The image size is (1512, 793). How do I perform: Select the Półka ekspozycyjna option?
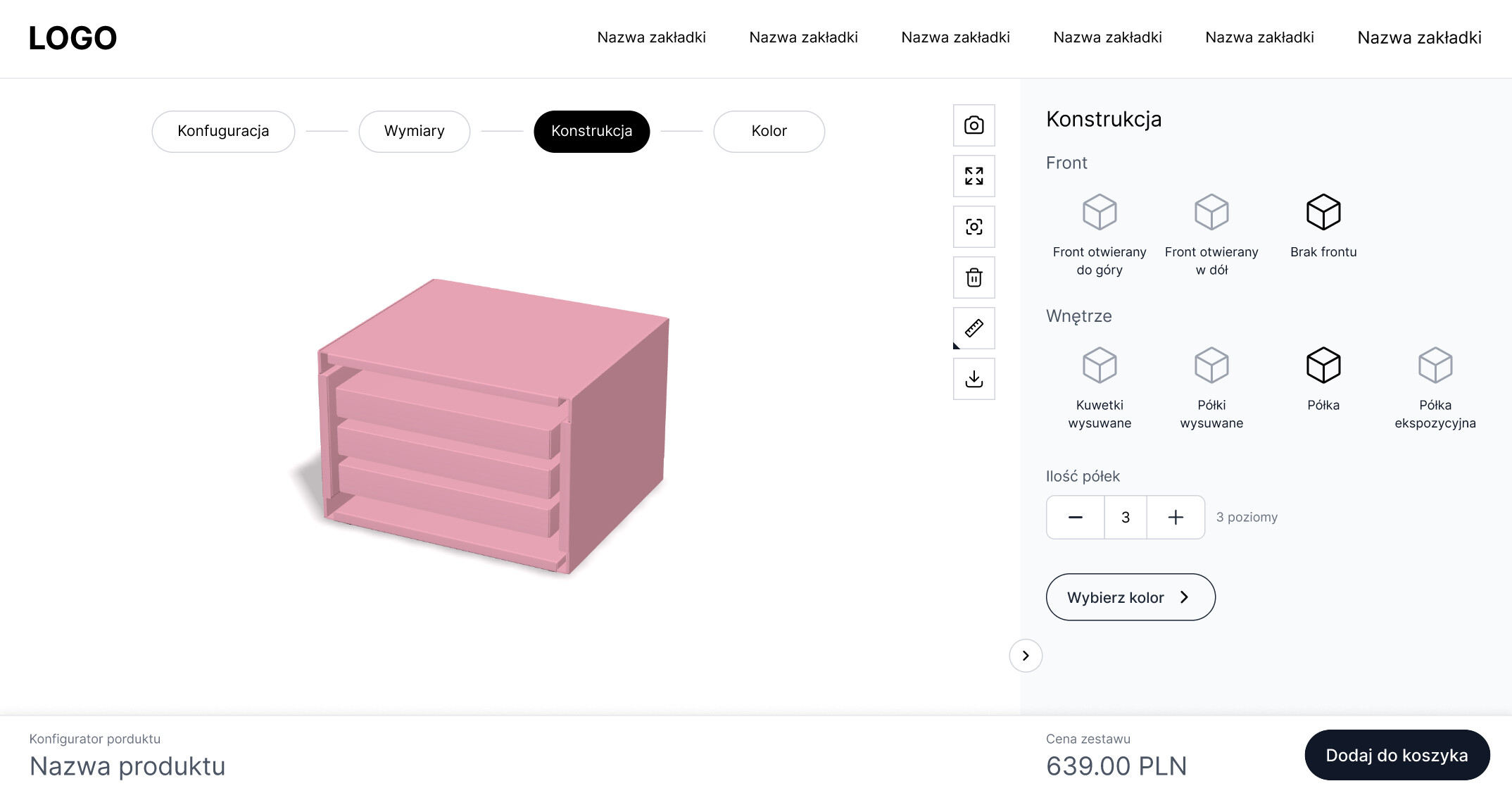point(1435,365)
